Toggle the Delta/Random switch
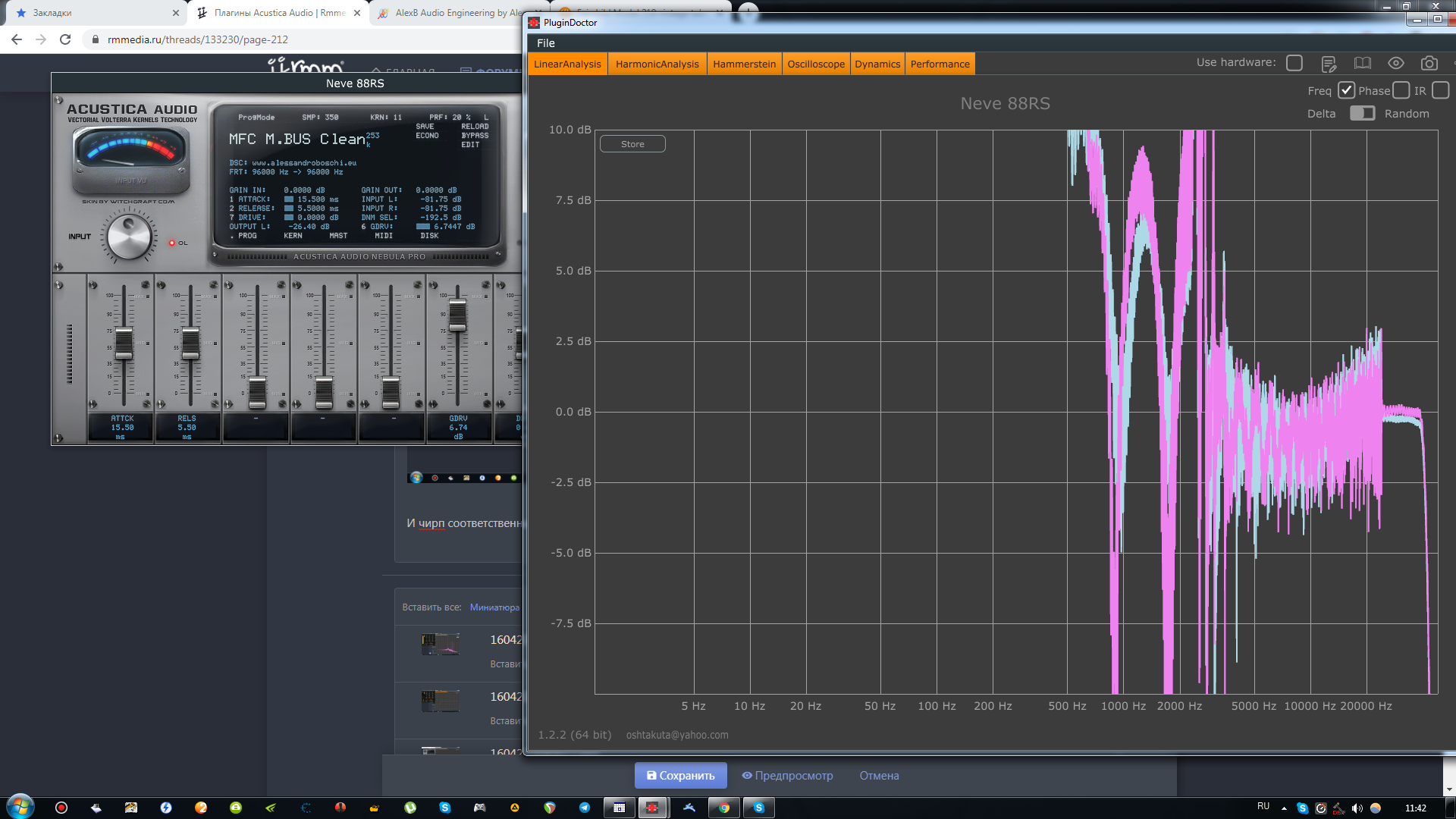This screenshot has height=819, width=1456. click(1363, 113)
